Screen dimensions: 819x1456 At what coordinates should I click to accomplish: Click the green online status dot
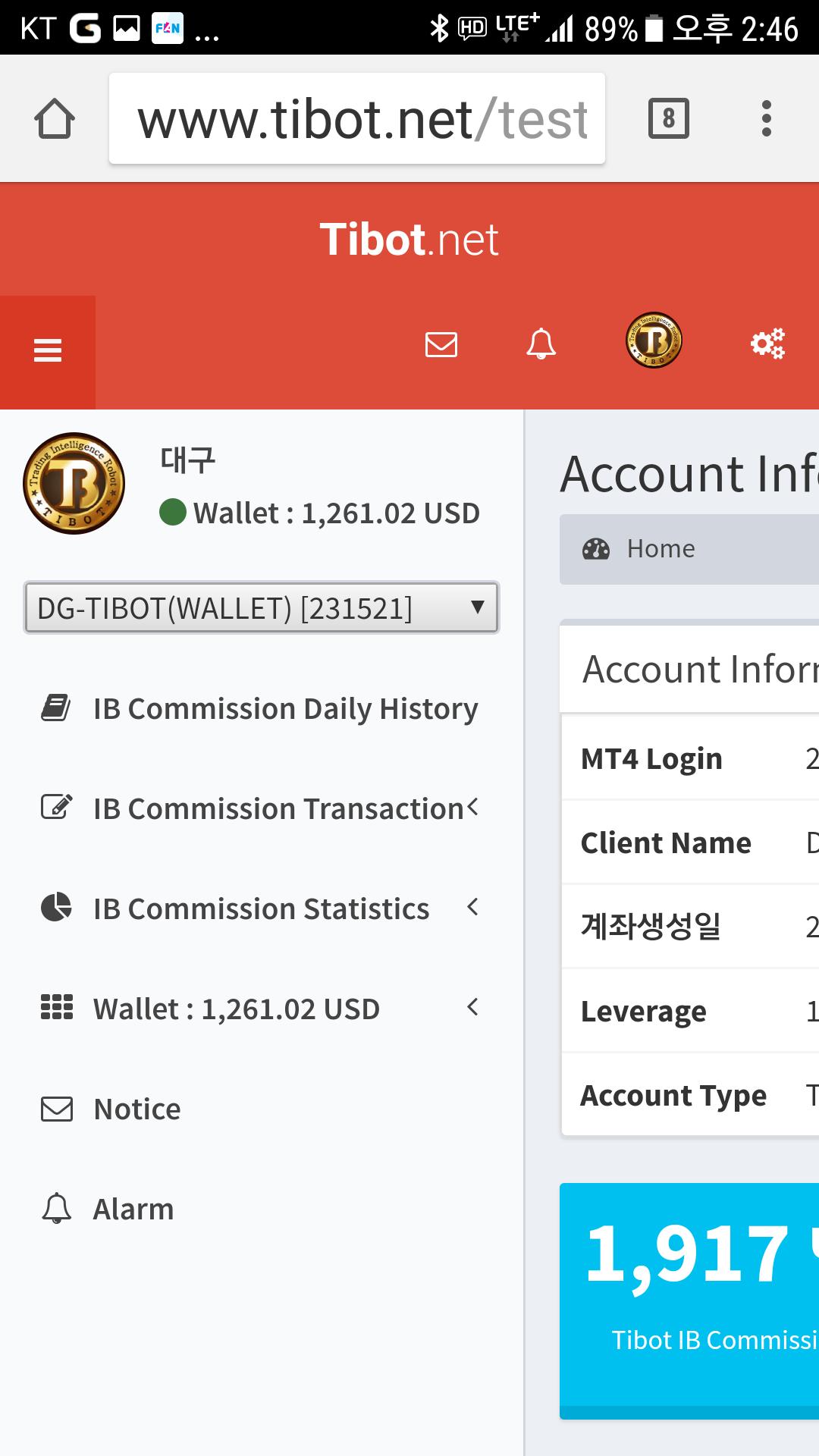point(173,512)
